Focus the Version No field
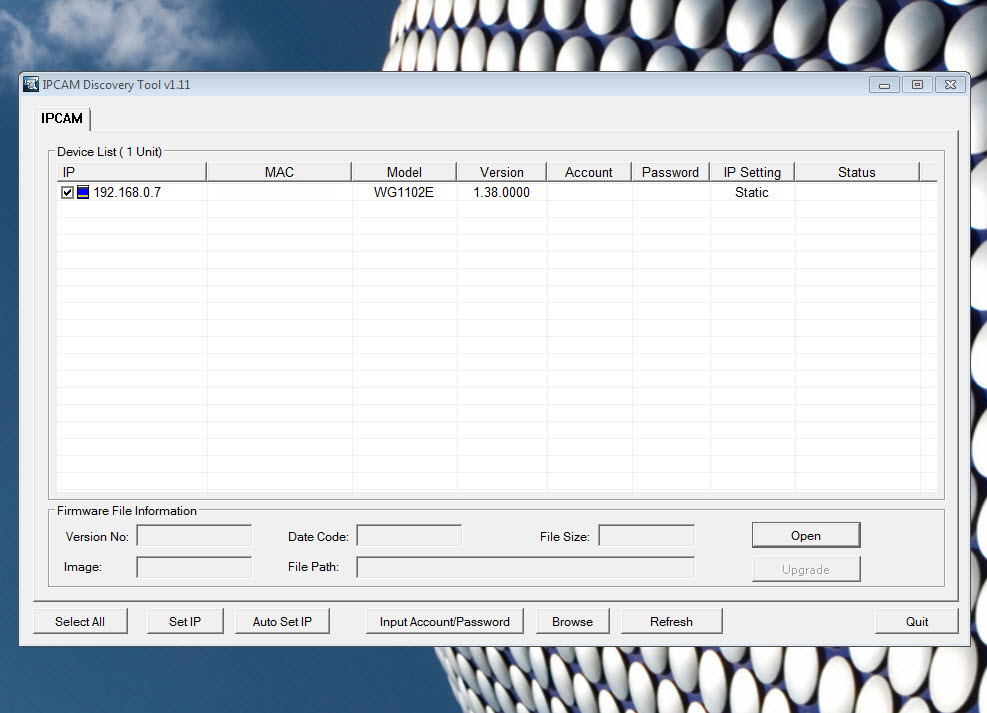 (x=195, y=536)
